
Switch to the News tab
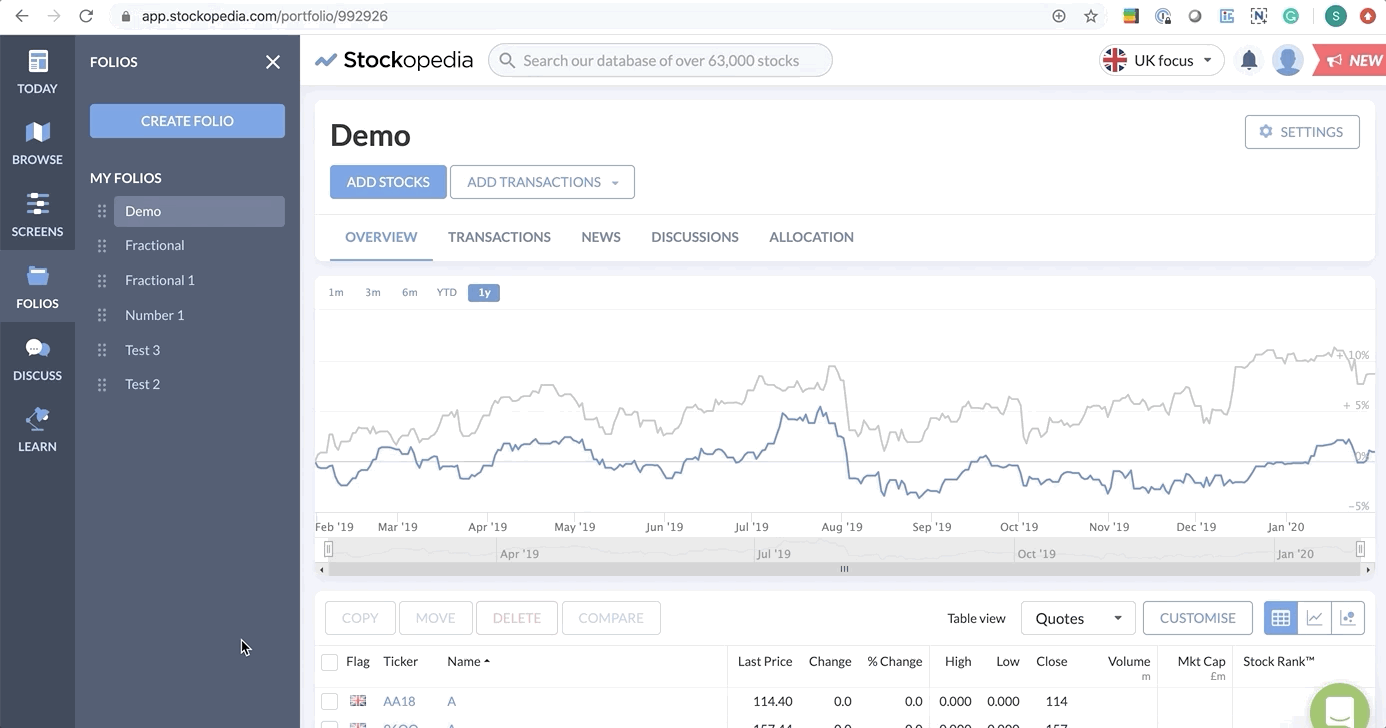pyautogui.click(x=601, y=237)
